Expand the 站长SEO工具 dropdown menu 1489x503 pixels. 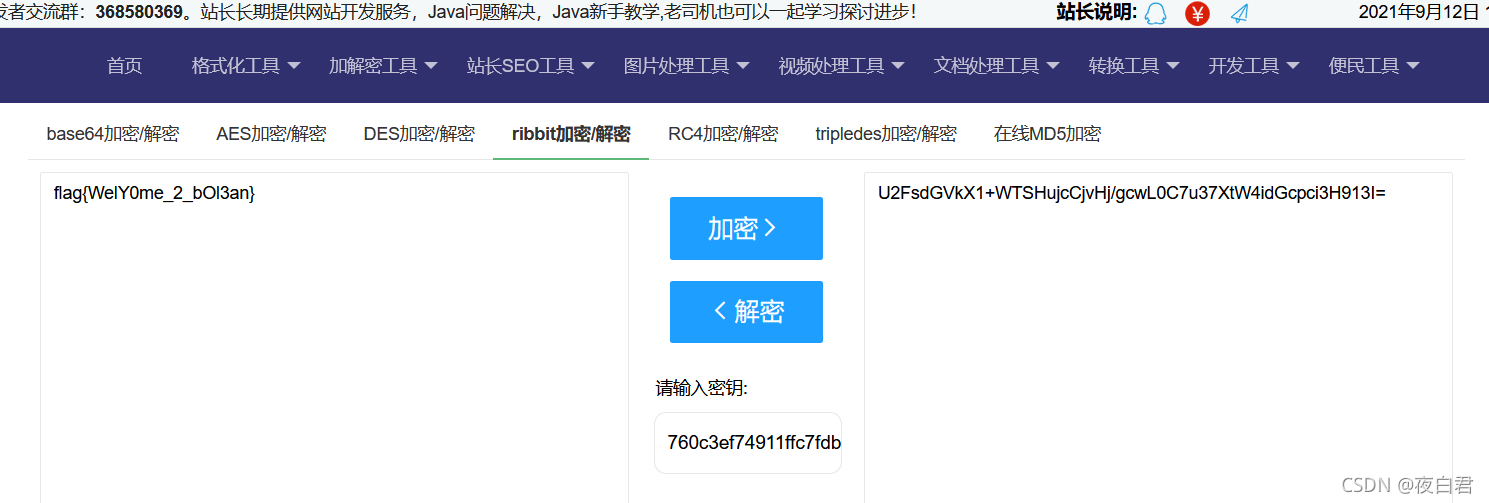(531, 66)
